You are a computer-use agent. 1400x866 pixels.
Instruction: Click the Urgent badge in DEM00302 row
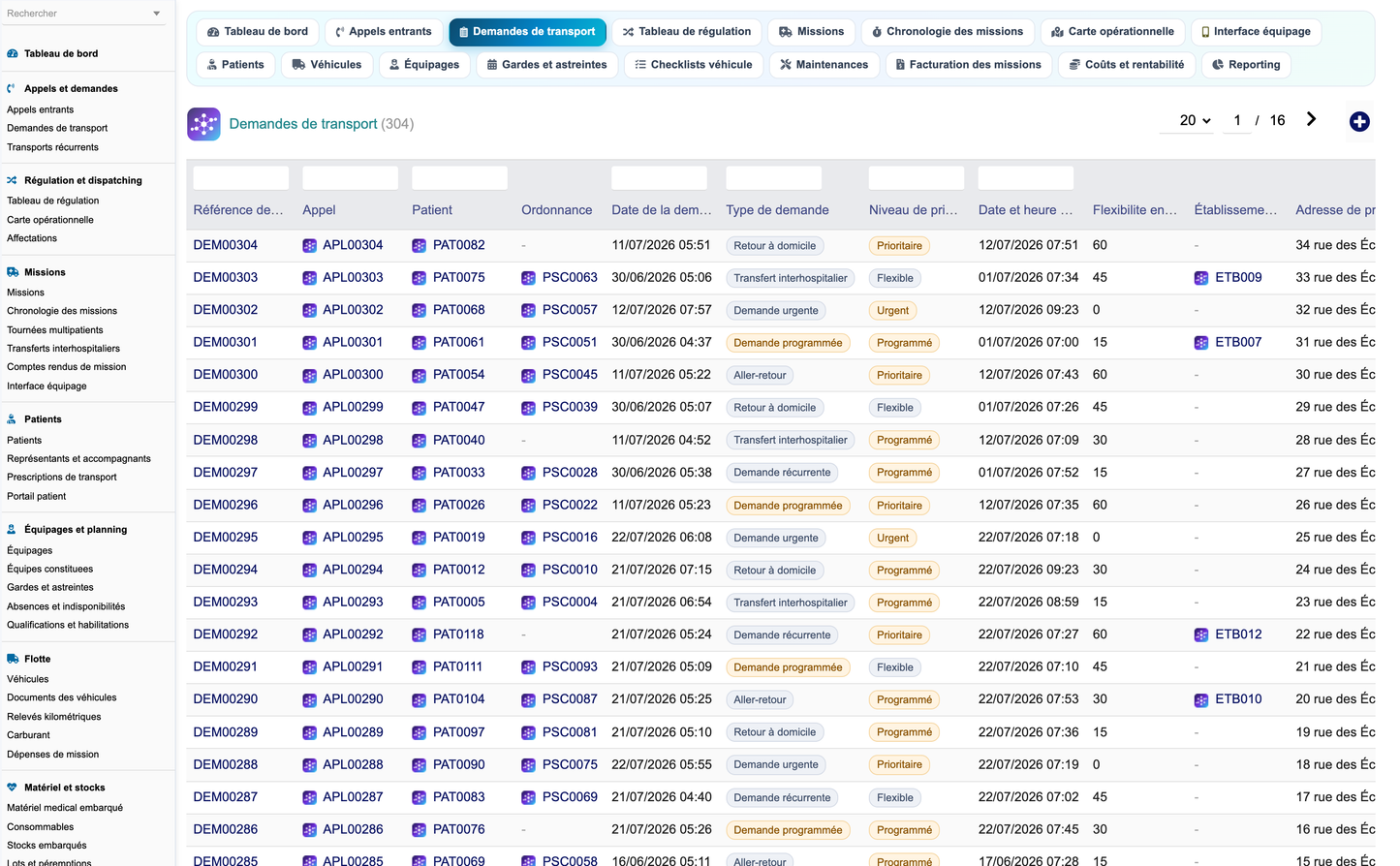pyautogui.click(x=892, y=311)
